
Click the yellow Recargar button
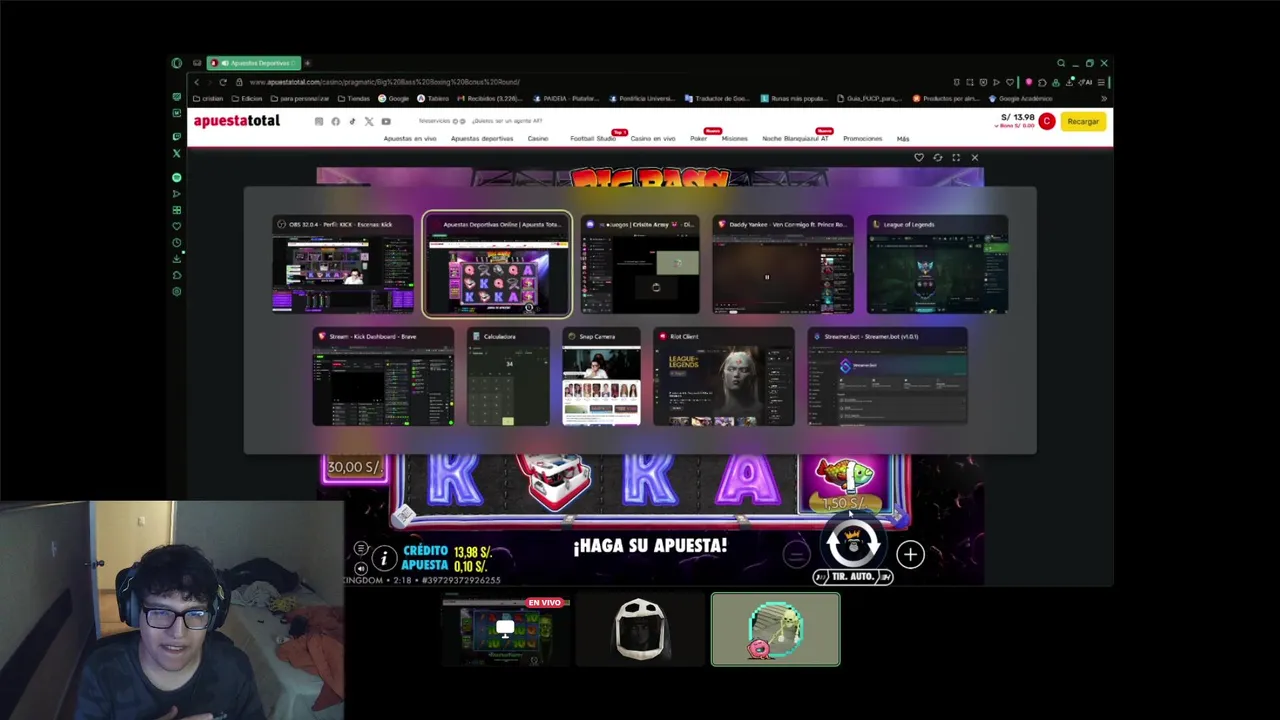(x=1083, y=121)
